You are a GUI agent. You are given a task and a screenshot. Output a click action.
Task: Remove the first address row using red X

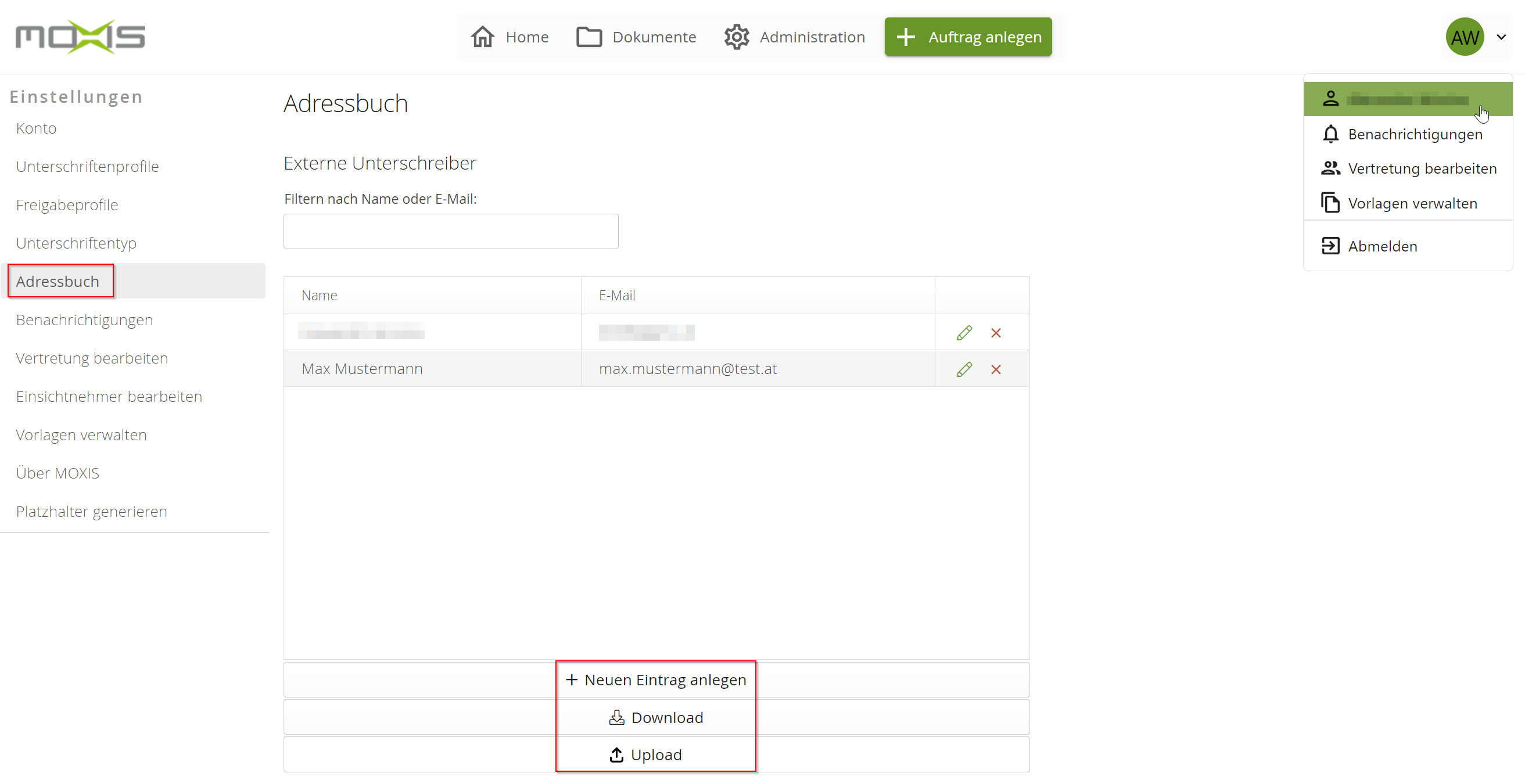(996, 333)
